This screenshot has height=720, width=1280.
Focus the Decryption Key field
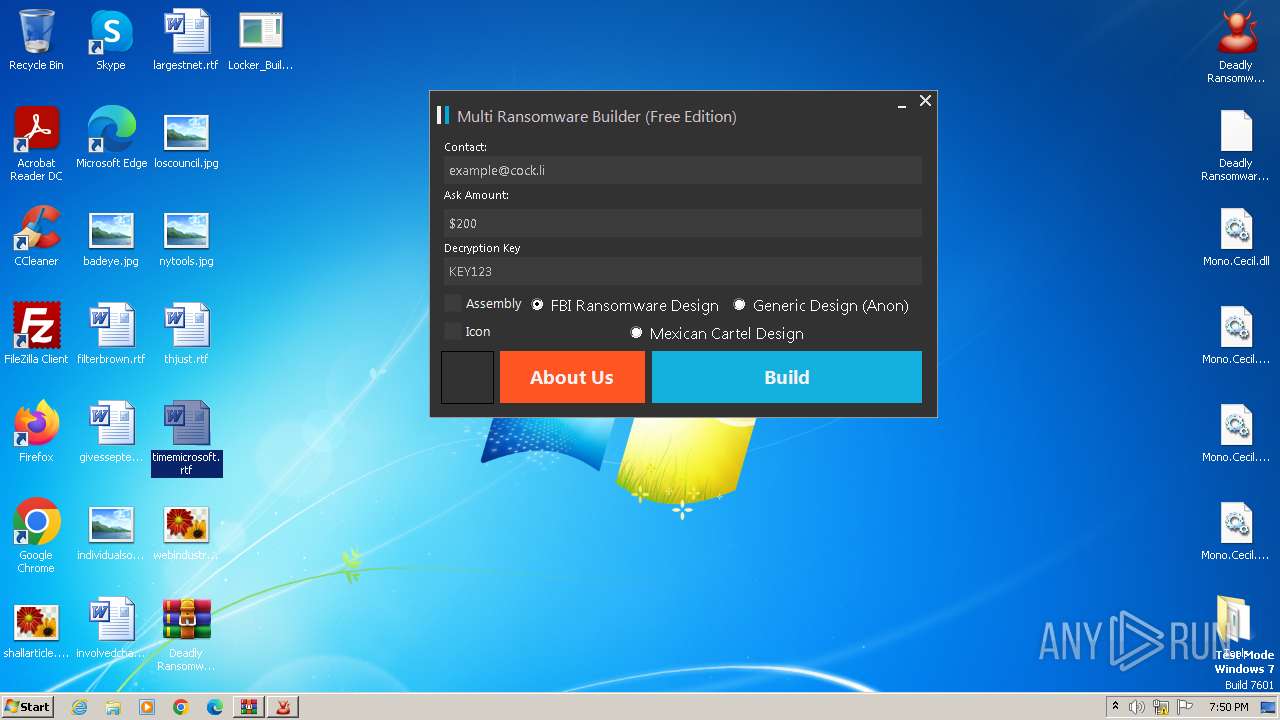[x=683, y=271]
